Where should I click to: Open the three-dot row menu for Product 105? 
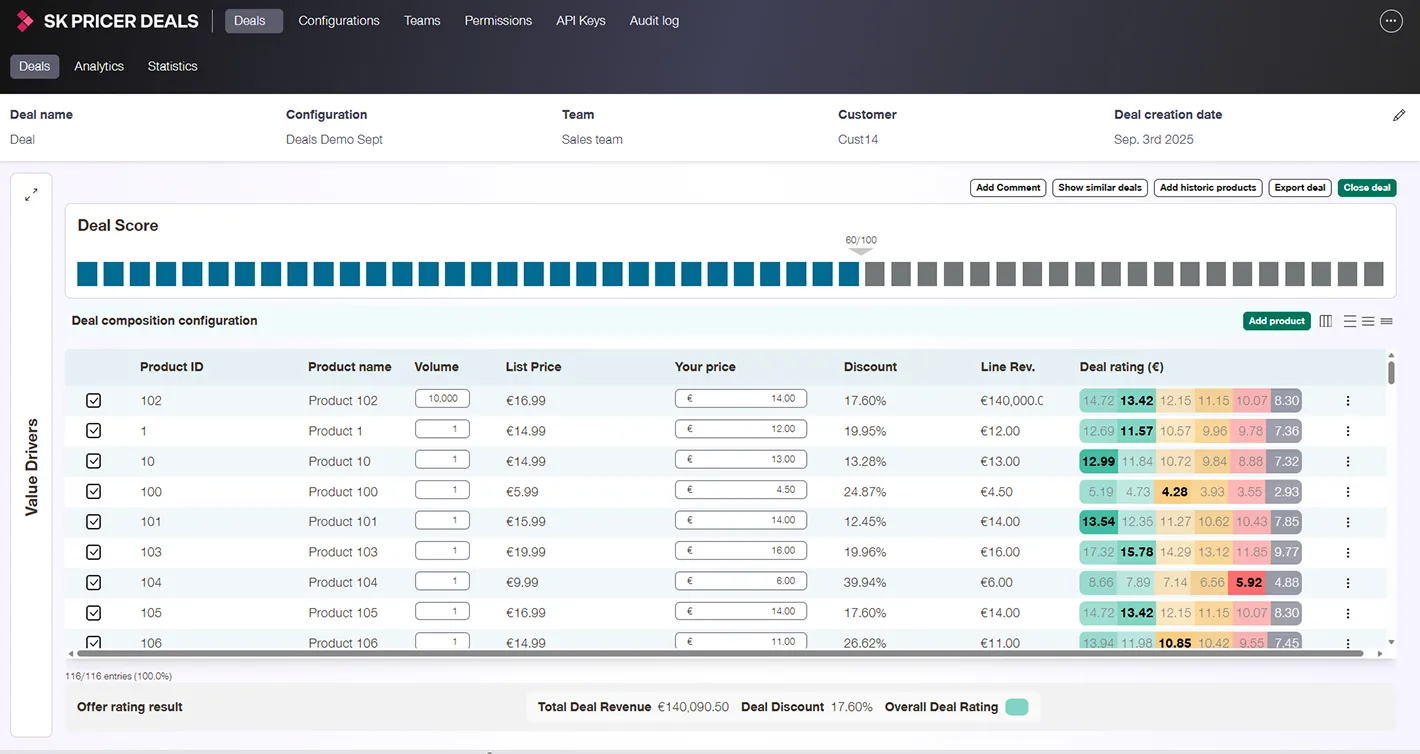pos(1347,613)
